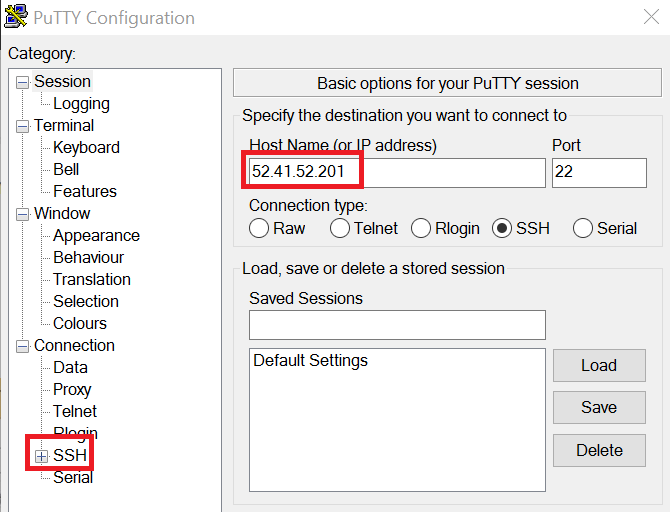Expand the SSH tree node
This screenshot has width=670, height=512.
(x=41, y=456)
